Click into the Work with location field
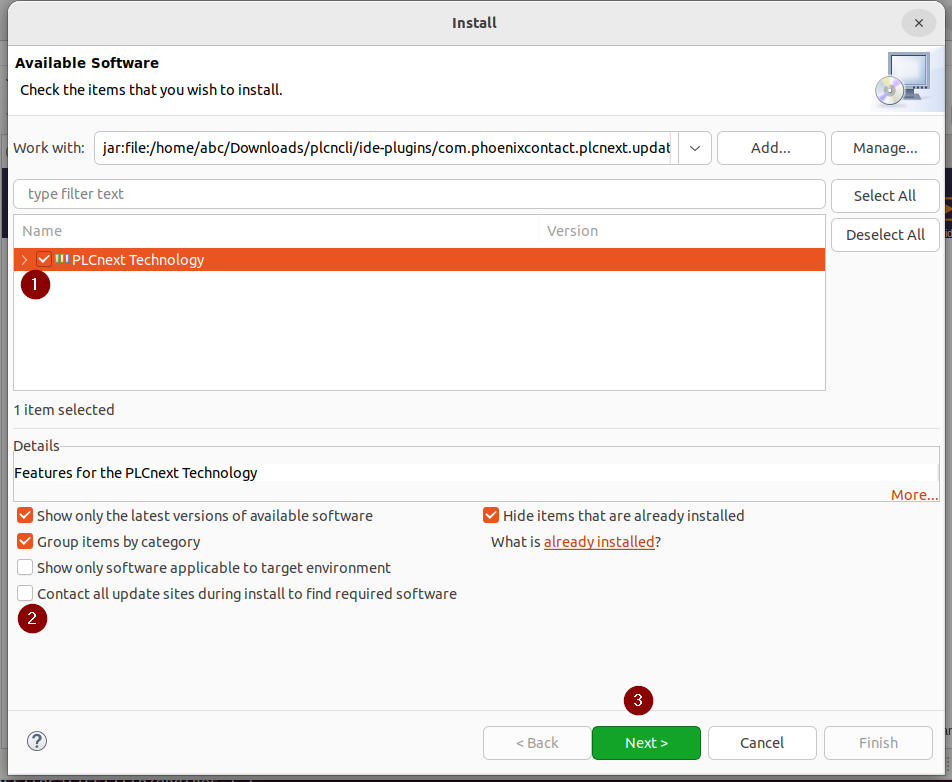This screenshot has height=782, width=952. [x=385, y=148]
